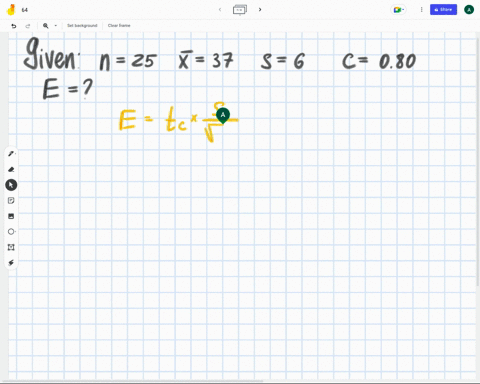Click the collaborator A cursor marker
This screenshot has height=384, width=480.
223,115
